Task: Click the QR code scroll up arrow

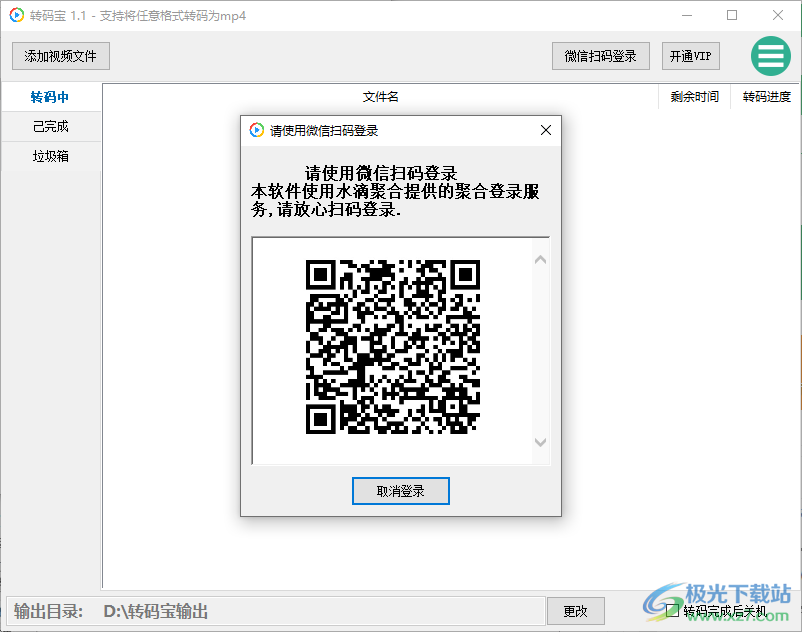Action: pyautogui.click(x=540, y=260)
